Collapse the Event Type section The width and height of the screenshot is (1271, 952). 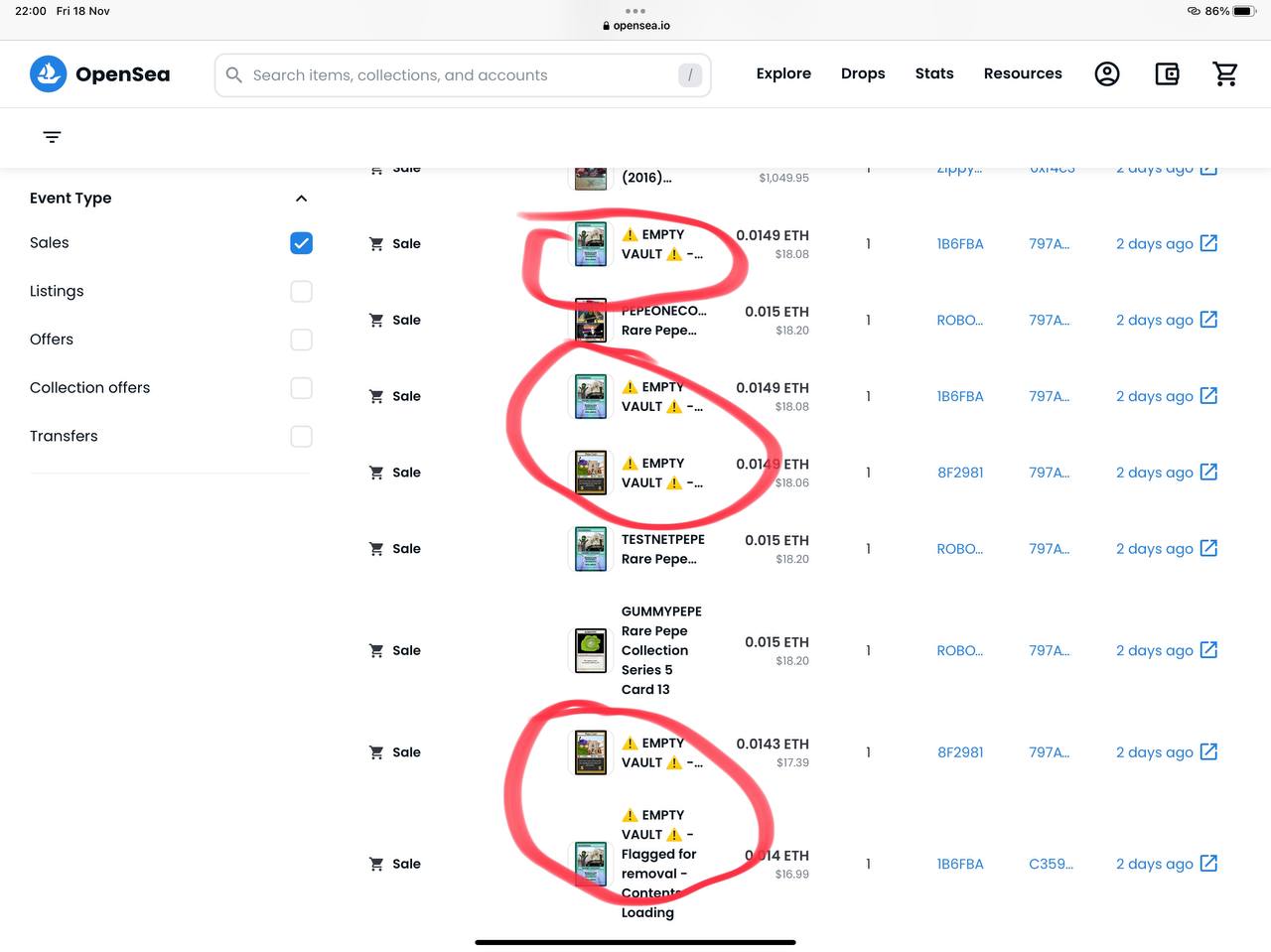coord(301,199)
